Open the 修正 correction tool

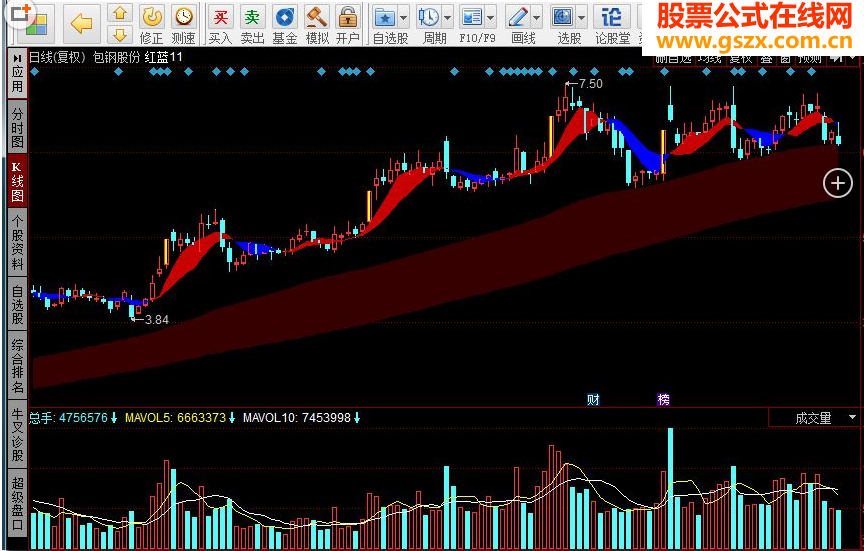point(151,25)
